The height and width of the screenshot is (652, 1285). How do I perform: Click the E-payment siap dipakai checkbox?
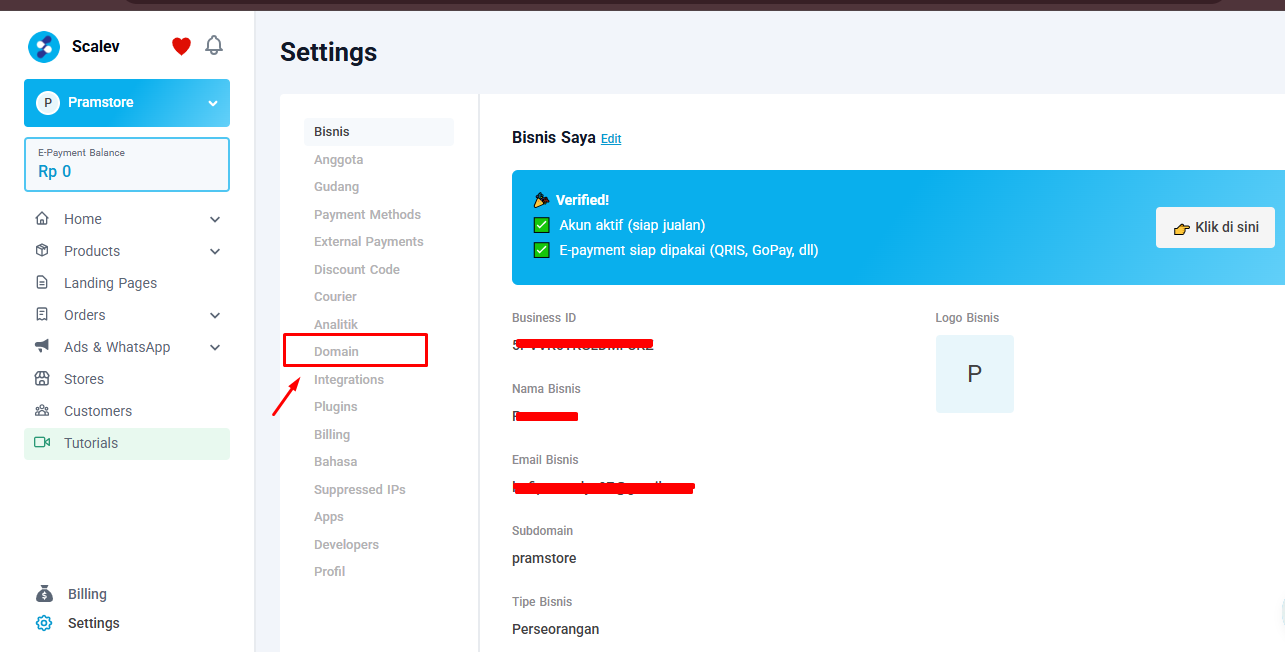[x=542, y=250]
